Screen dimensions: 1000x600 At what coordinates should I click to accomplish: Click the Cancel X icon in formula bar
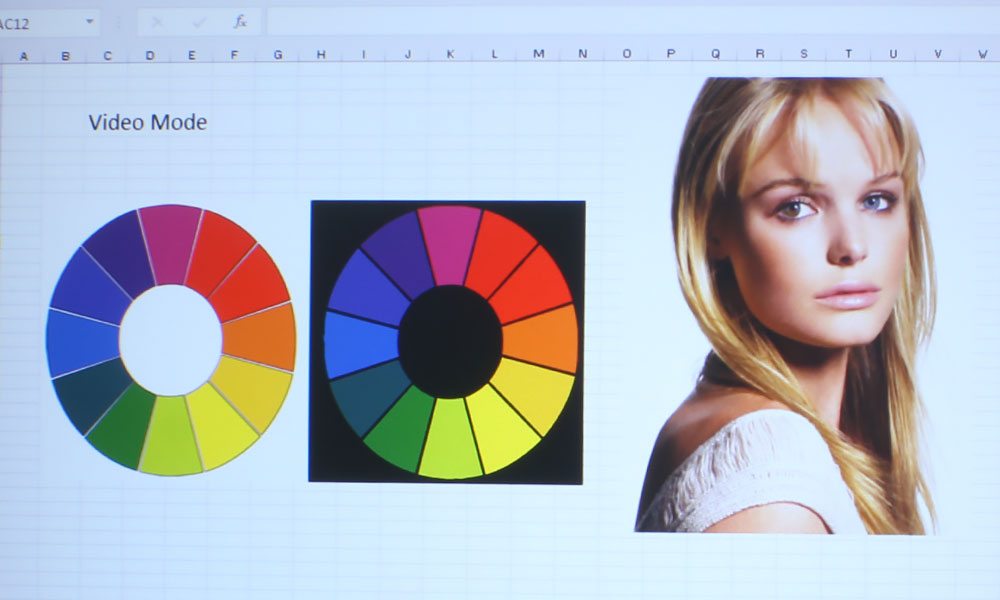coord(157,21)
